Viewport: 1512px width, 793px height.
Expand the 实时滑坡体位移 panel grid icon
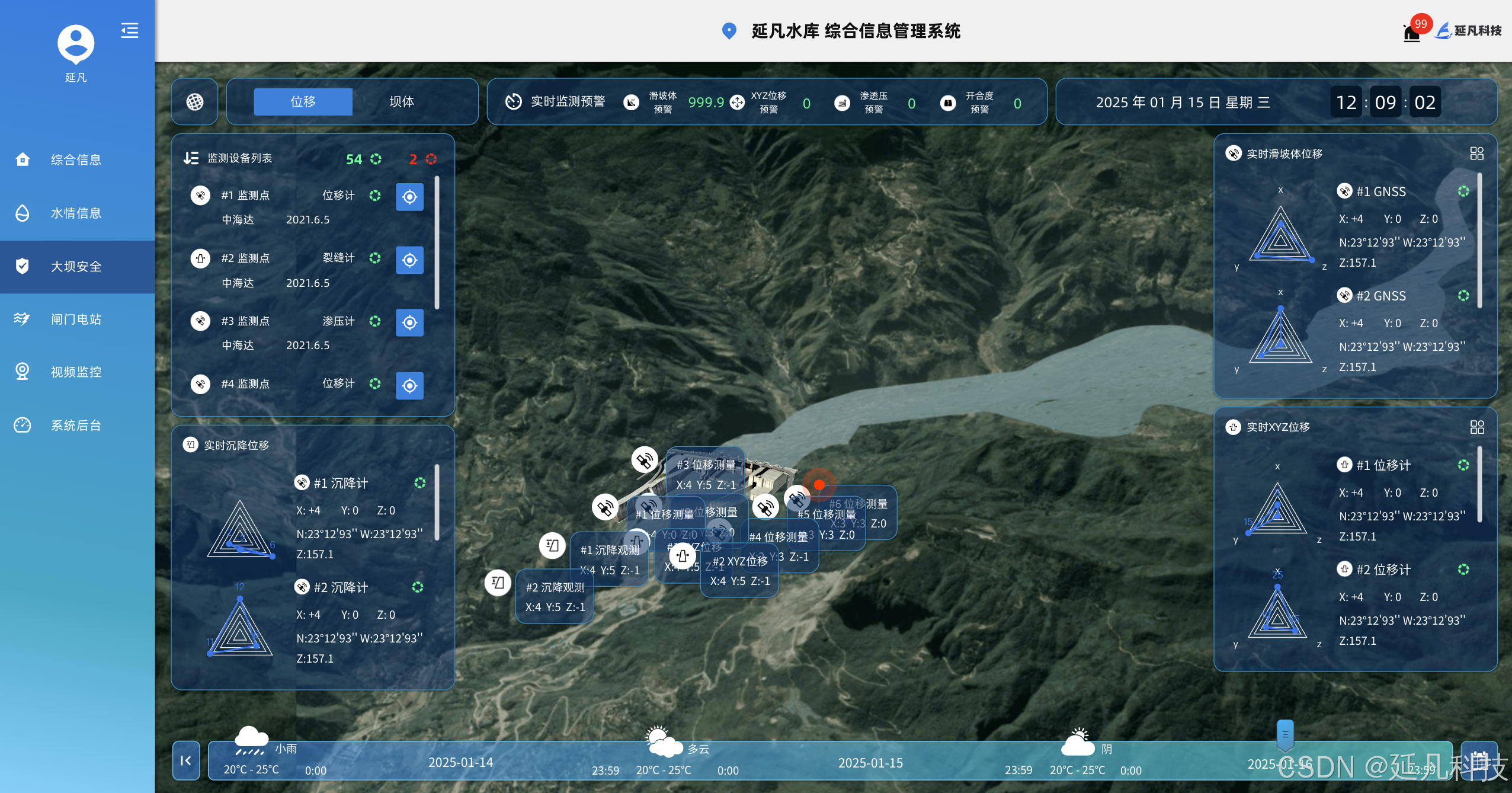click(1476, 154)
